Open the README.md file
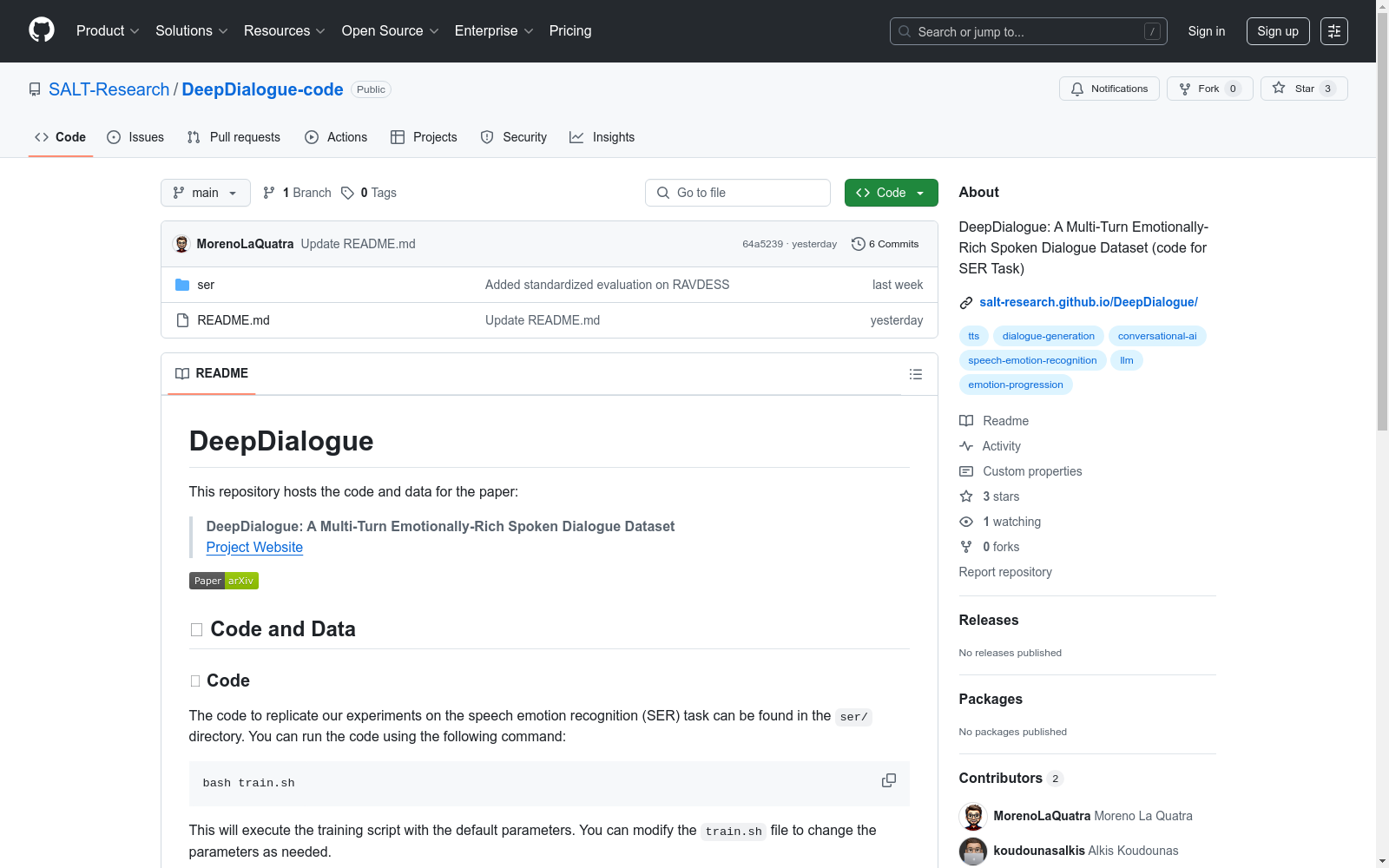1389x868 pixels. tap(234, 320)
